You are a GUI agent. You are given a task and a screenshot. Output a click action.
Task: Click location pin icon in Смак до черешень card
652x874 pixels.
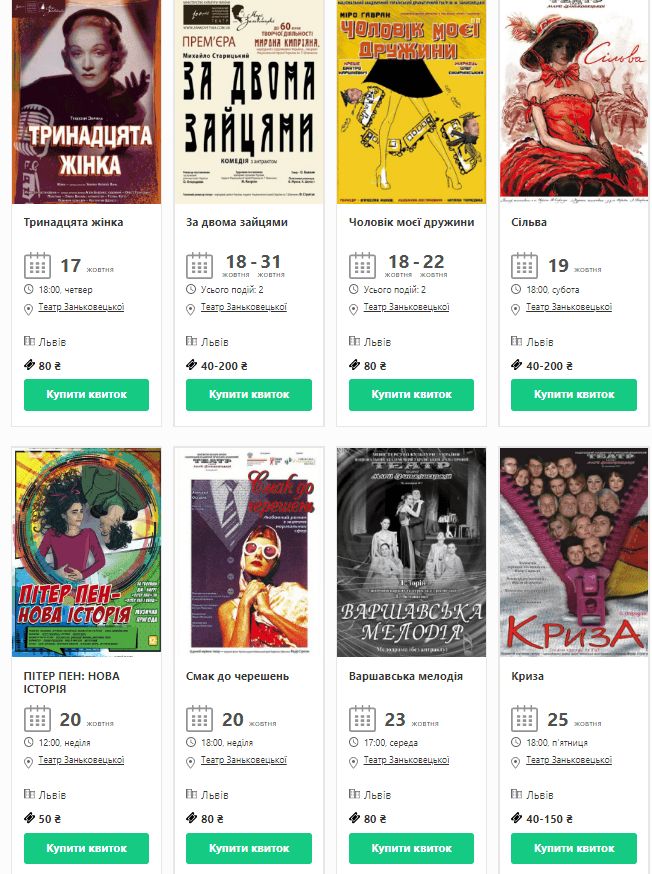pyautogui.click(x=191, y=763)
